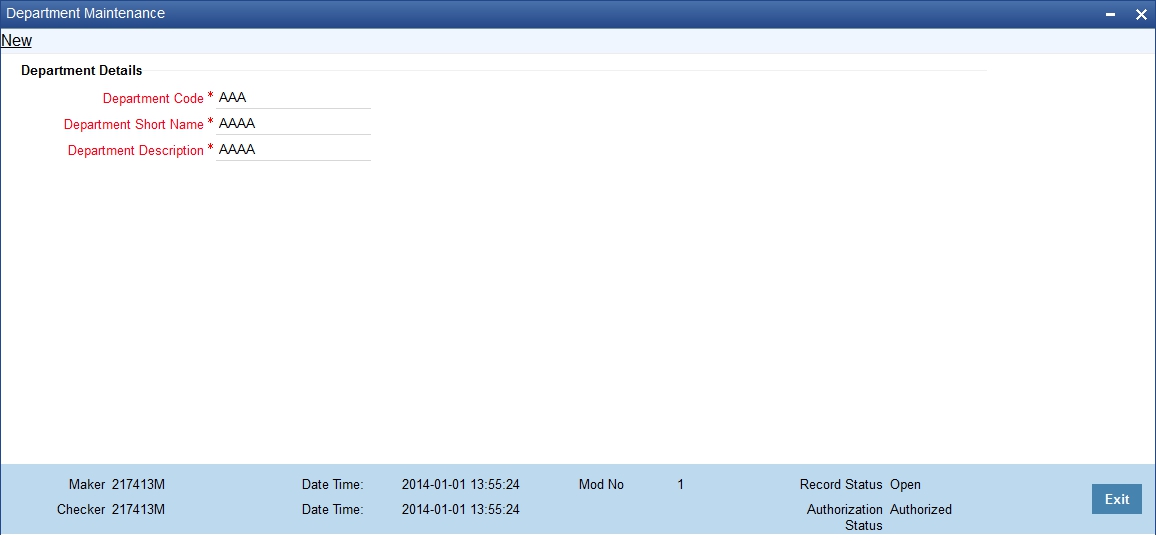Select the Checker value 217413M
The height and width of the screenshot is (541, 1156).
point(139,509)
